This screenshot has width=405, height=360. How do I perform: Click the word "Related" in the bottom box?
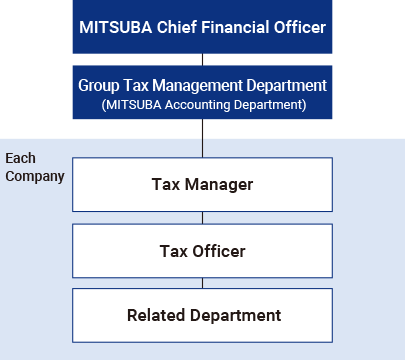pyautogui.click(x=156, y=315)
